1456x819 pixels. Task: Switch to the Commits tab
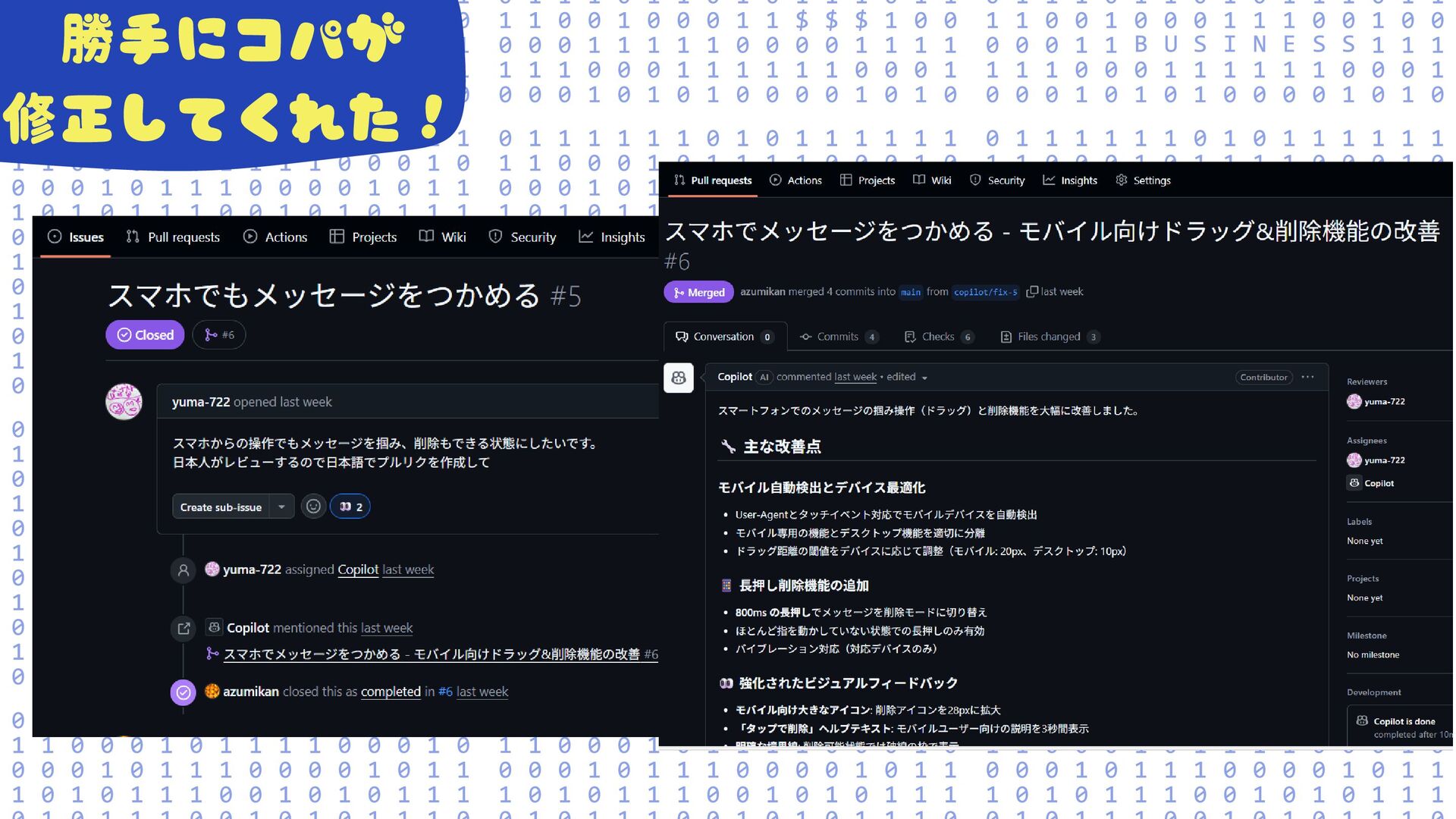tap(839, 337)
